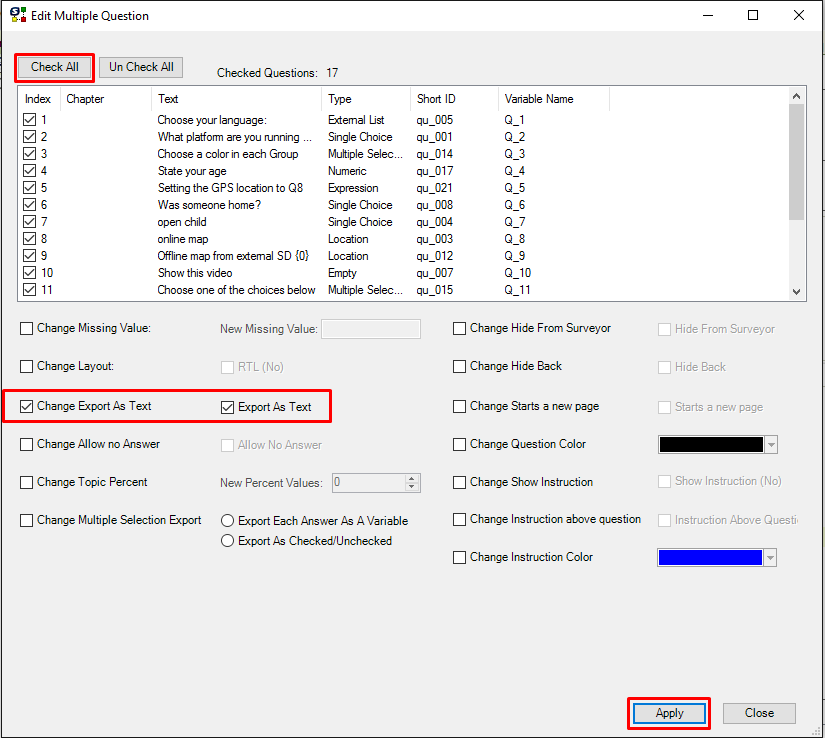Close the window with title bar X

click(799, 15)
